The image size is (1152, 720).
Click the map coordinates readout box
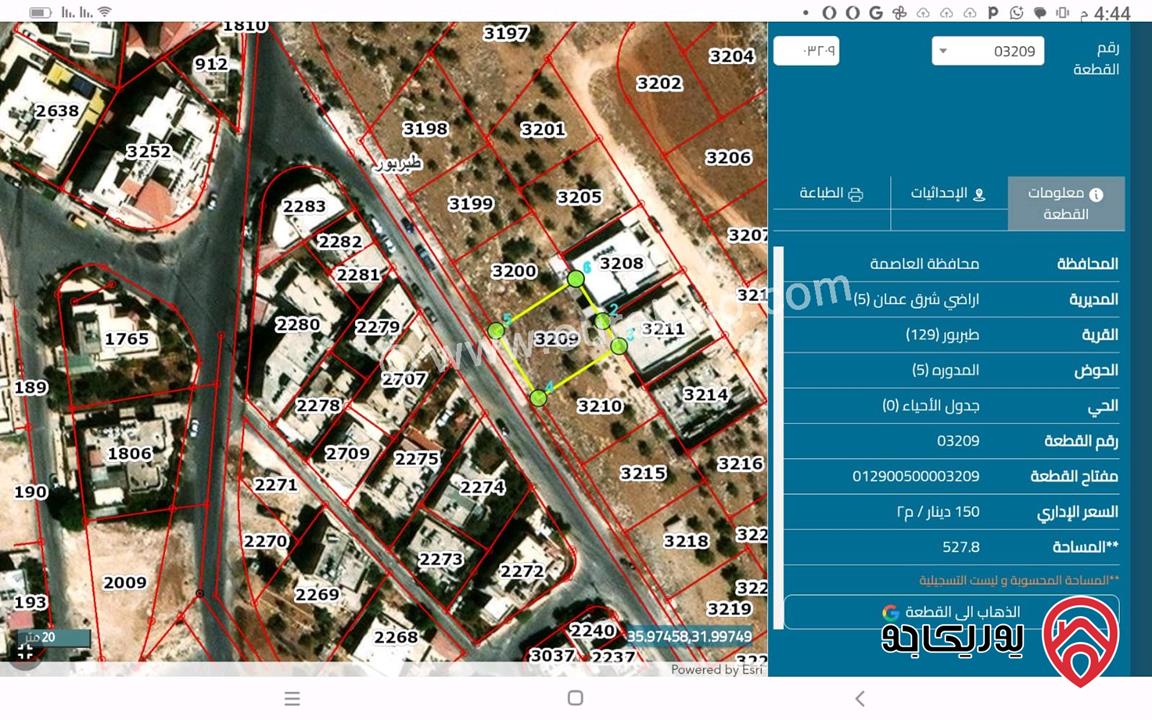[689, 636]
